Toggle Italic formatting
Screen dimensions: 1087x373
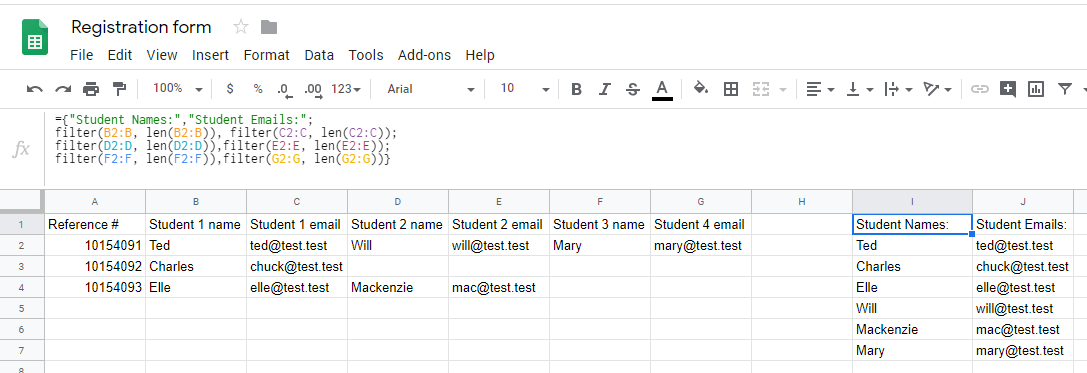click(x=605, y=89)
